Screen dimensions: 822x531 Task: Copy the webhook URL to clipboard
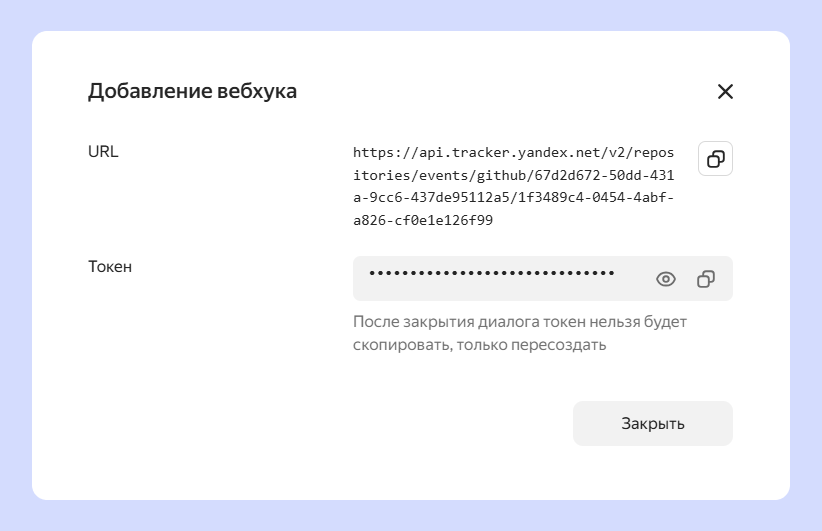[715, 159]
